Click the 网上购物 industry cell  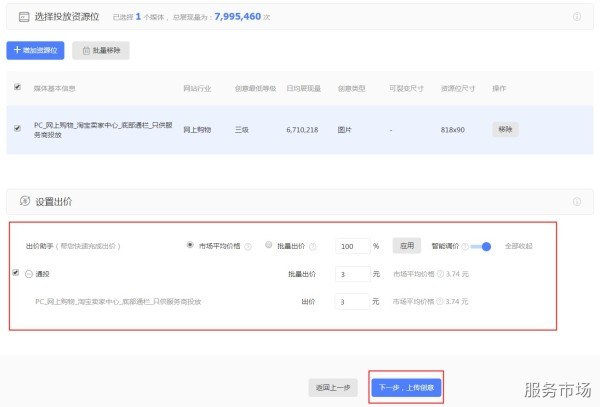tap(197, 130)
